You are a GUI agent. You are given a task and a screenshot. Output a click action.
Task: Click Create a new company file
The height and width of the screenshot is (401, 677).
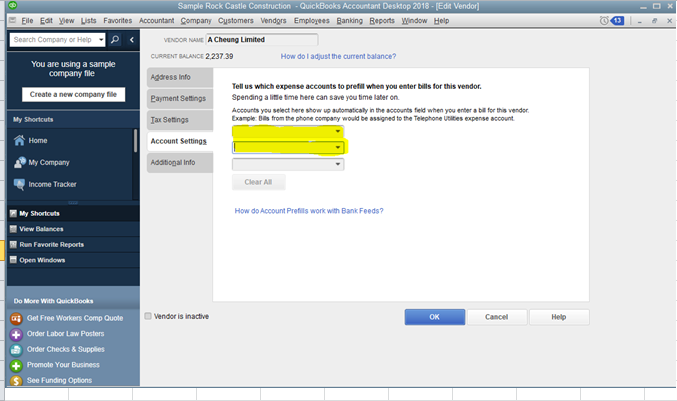coord(73,95)
